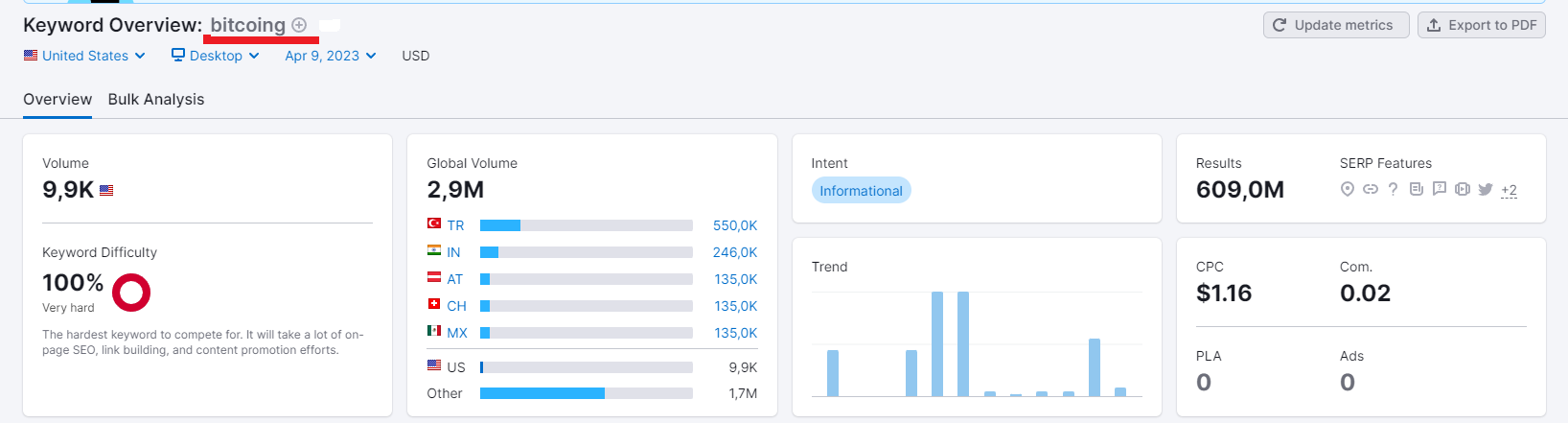This screenshot has width=1568, height=423.
Task: Click the 9,9K value in US row
Action: pos(743,367)
